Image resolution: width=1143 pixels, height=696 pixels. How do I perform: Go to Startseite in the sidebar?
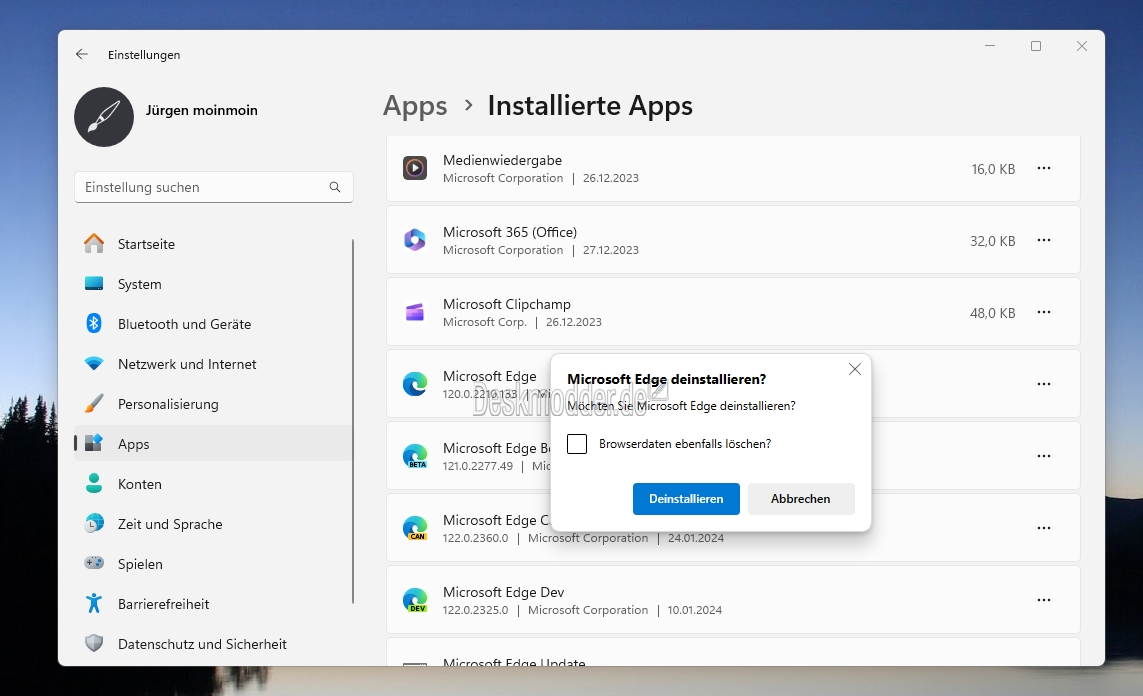click(213, 244)
